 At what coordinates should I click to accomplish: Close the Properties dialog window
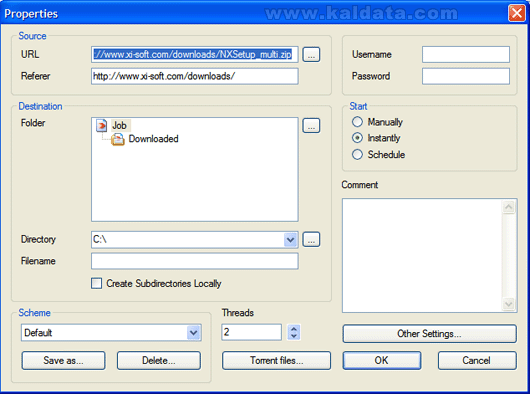tap(517, 14)
